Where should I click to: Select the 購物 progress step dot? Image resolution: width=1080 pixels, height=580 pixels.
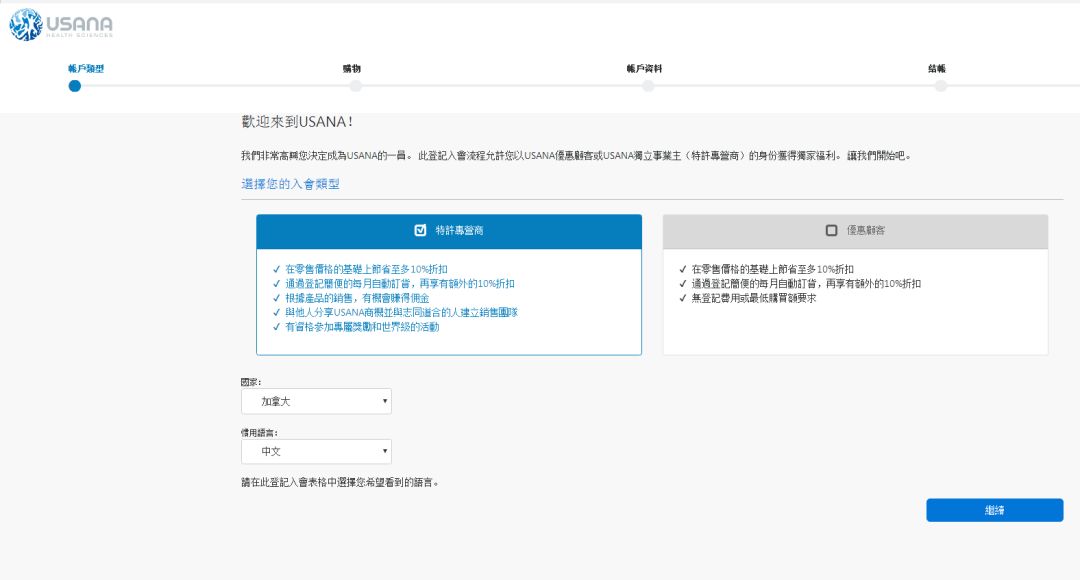pyautogui.click(x=355, y=86)
